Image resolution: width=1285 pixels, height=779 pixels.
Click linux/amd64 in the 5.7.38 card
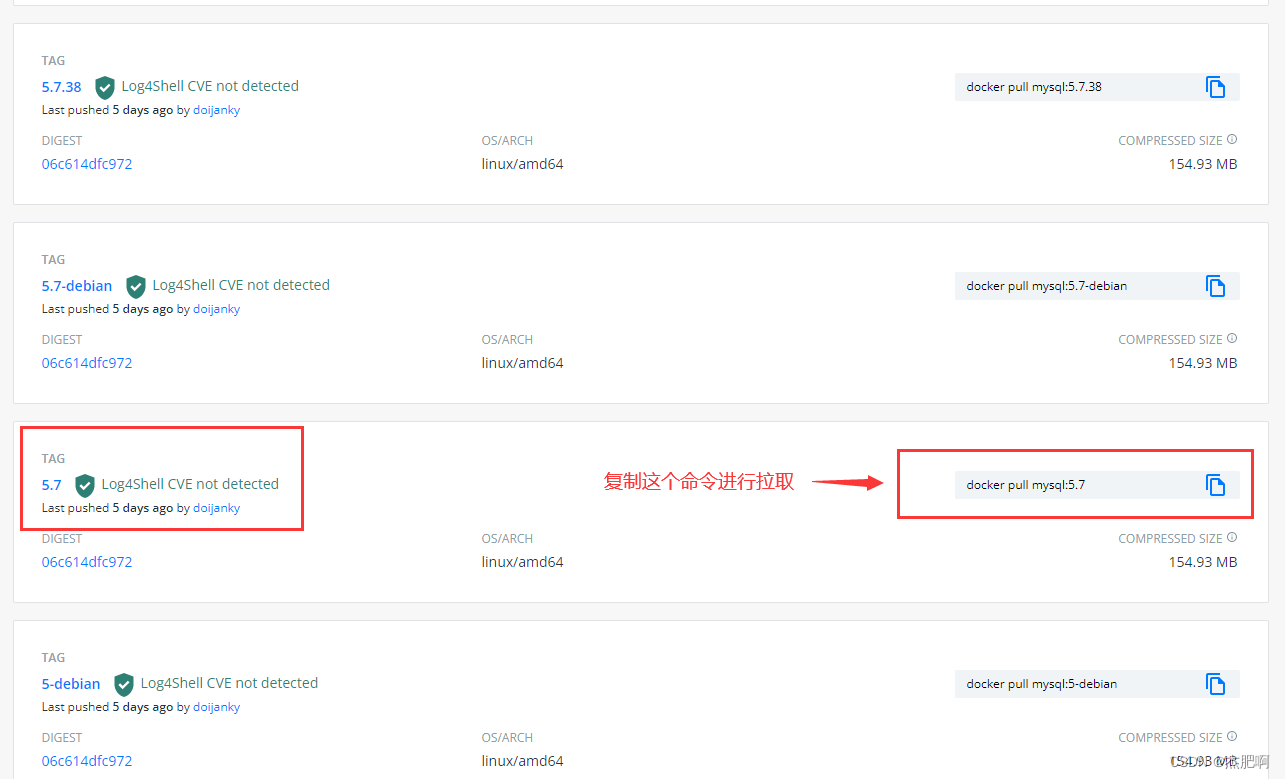click(522, 164)
